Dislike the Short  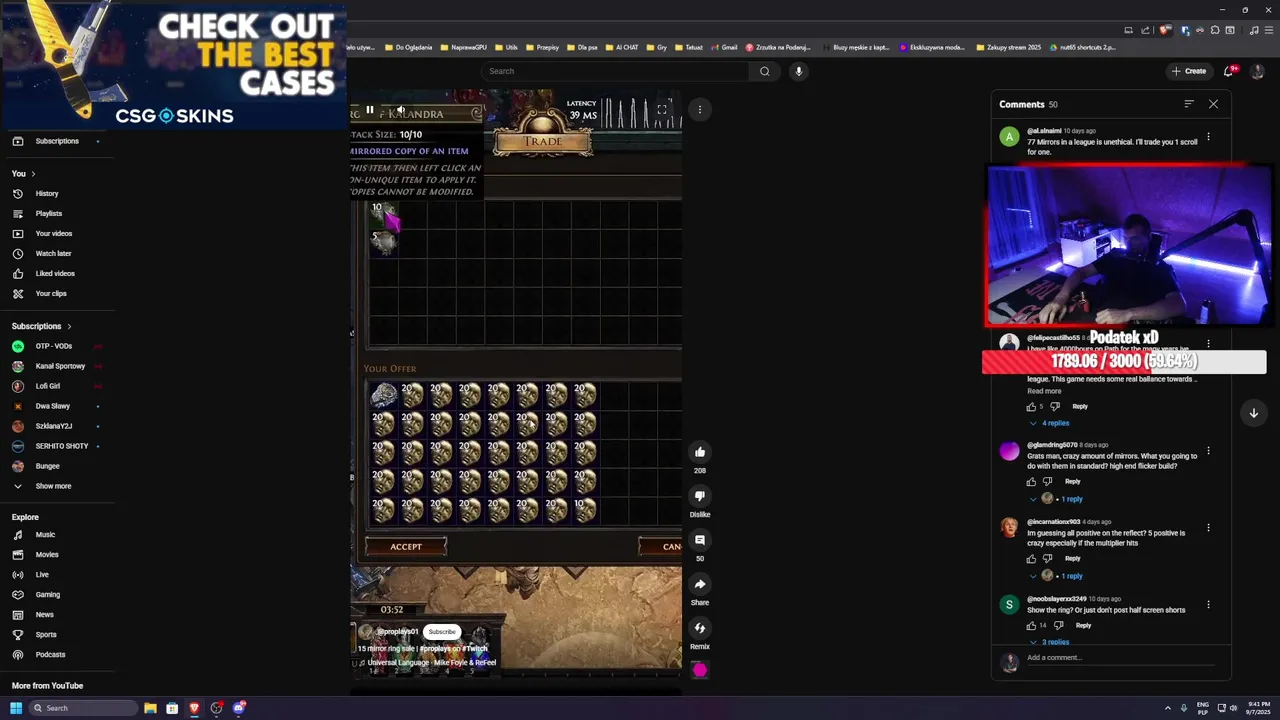[700, 496]
